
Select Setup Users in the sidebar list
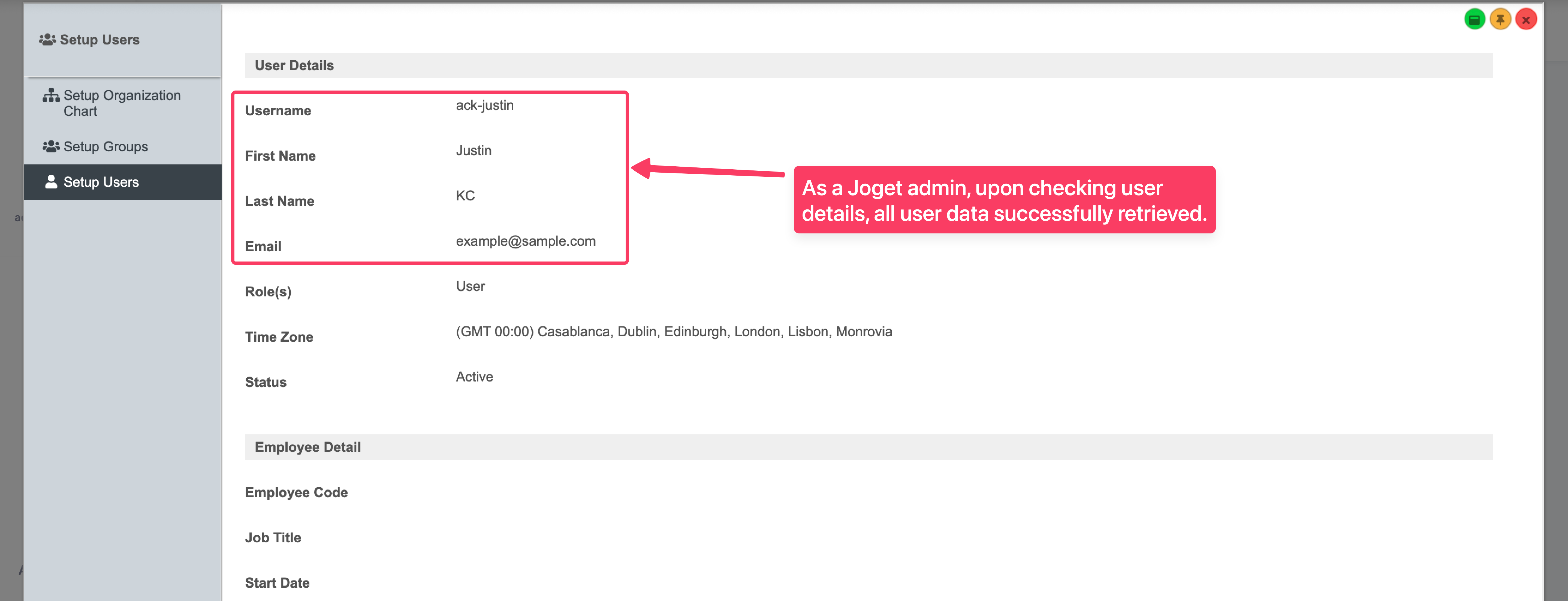point(122,182)
